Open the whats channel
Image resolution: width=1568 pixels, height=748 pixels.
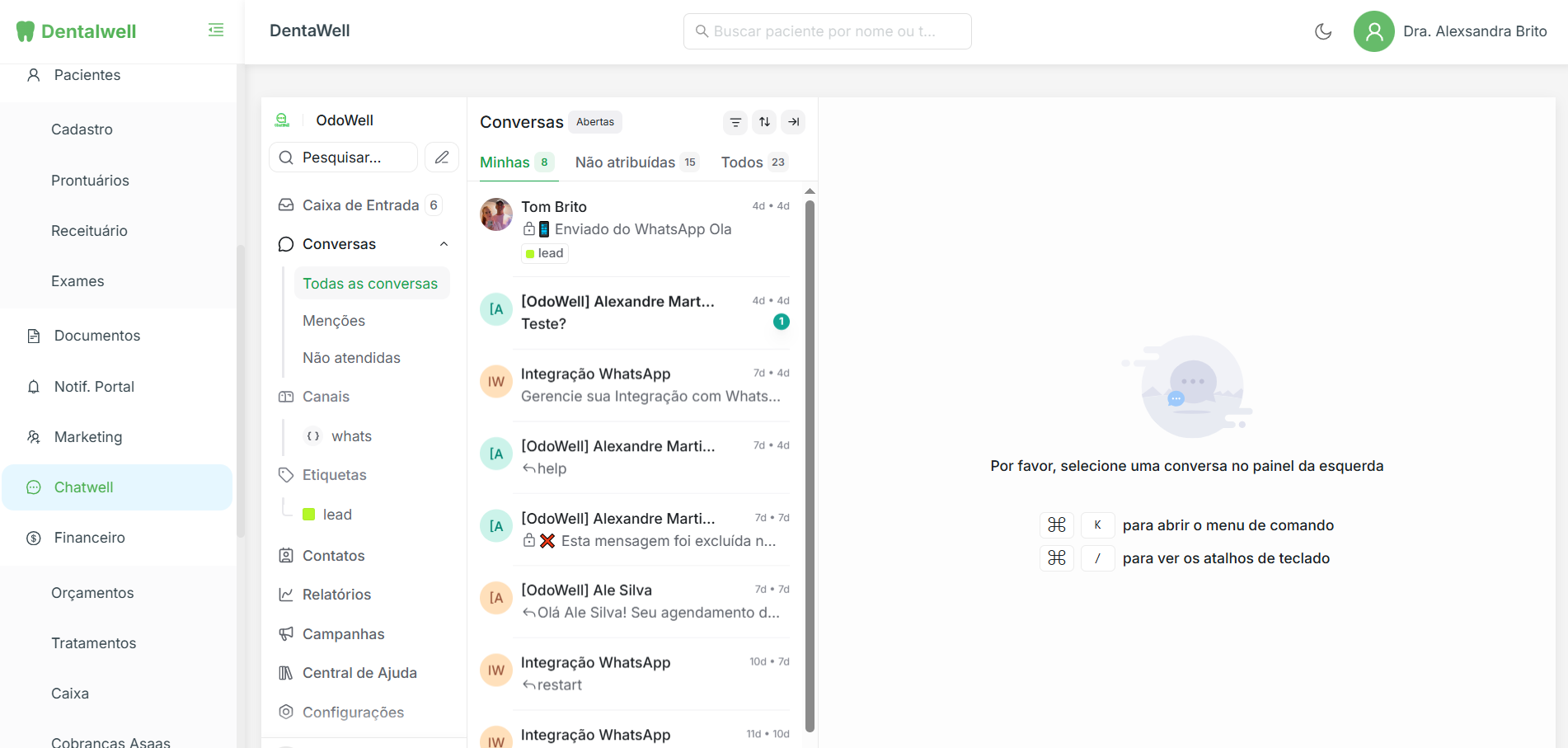351,436
